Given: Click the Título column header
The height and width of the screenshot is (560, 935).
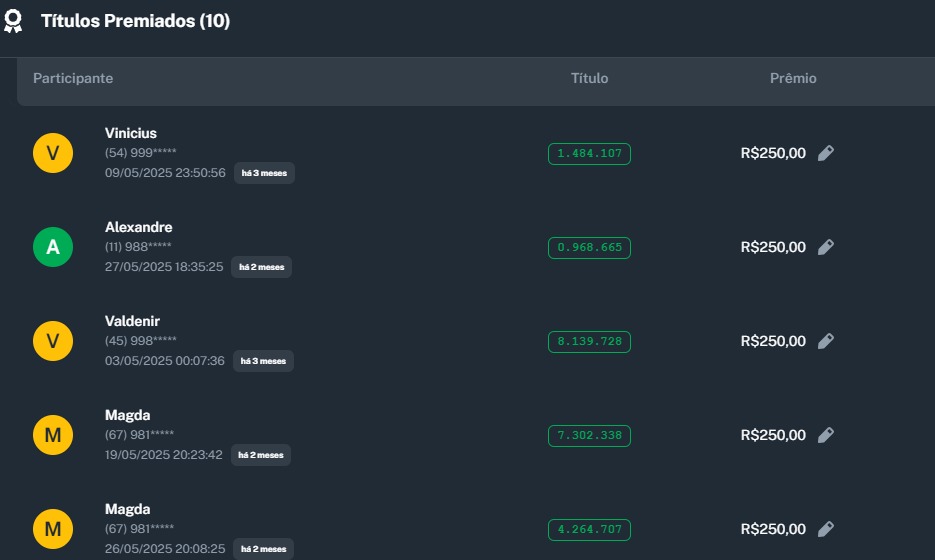Looking at the screenshot, I should tap(589, 78).
